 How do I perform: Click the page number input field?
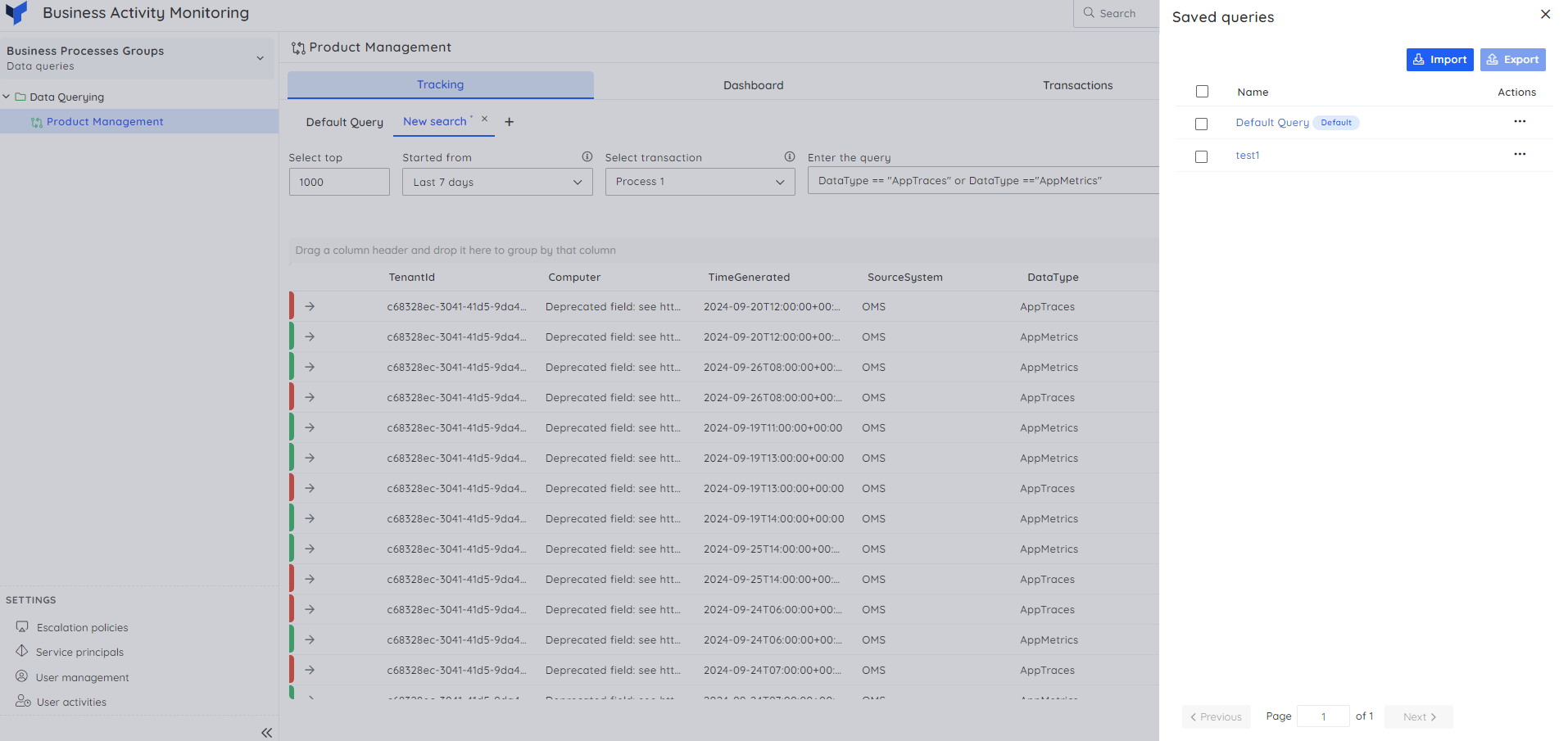(x=1323, y=716)
